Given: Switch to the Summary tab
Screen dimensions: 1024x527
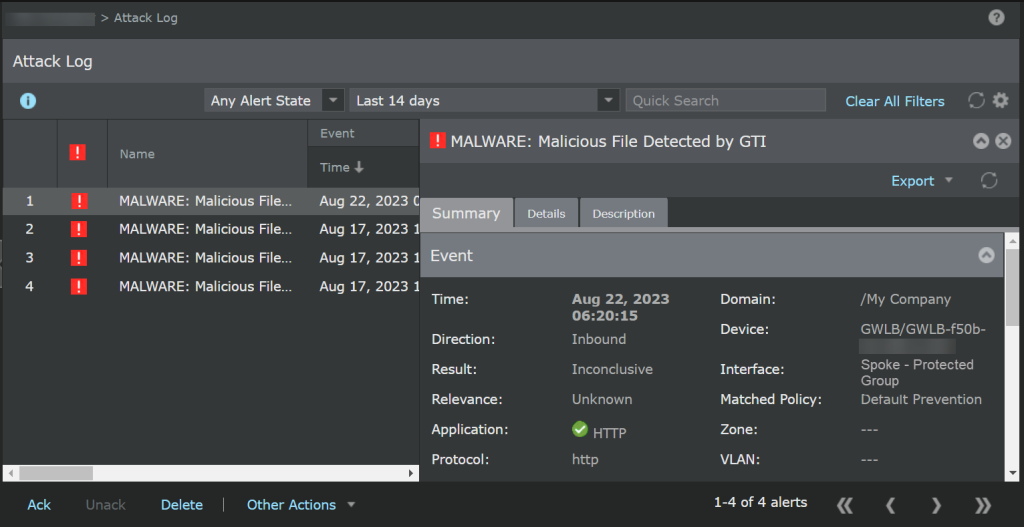Looking at the screenshot, I should (x=466, y=214).
